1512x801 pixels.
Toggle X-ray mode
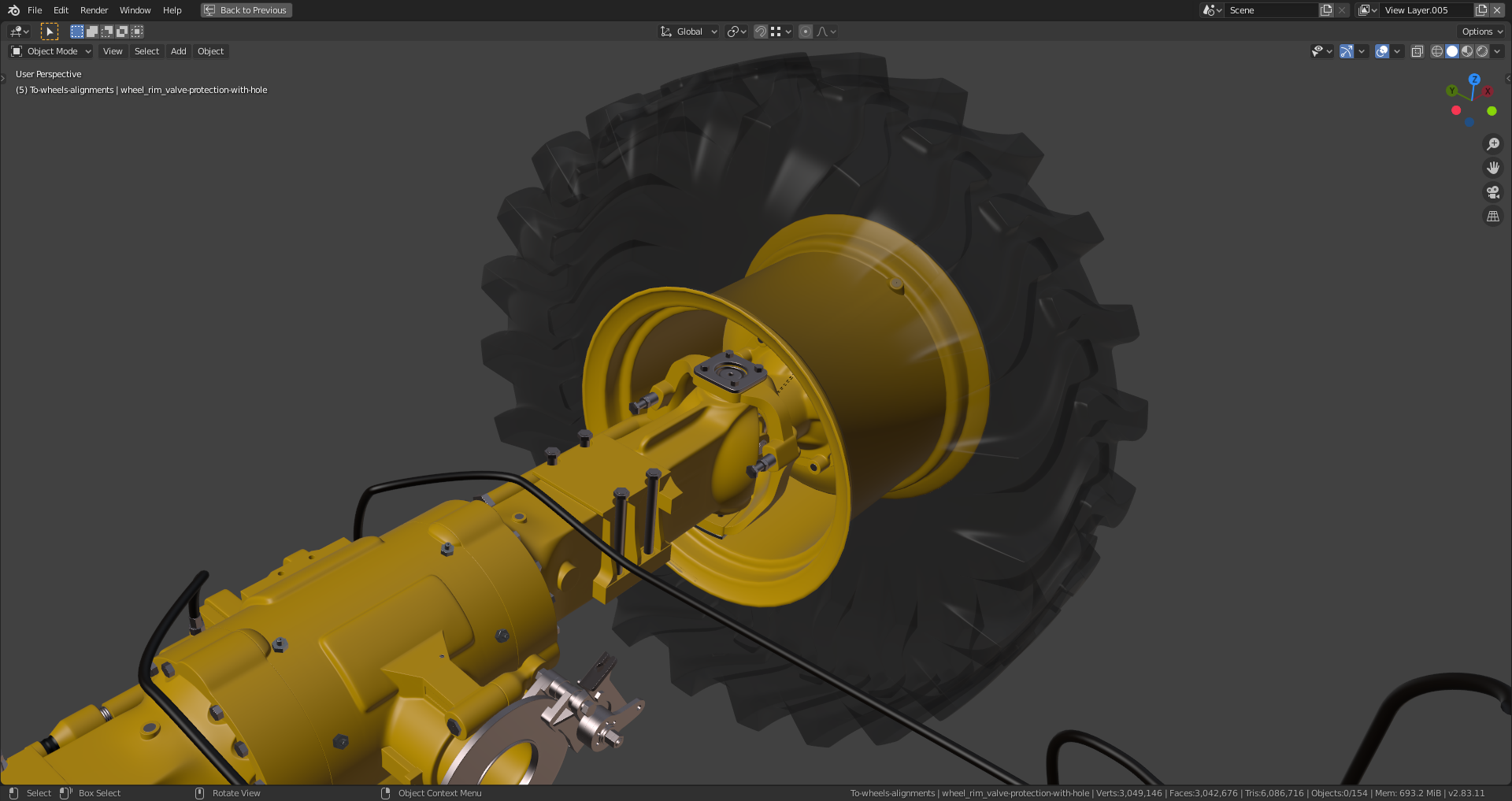coord(1417,51)
